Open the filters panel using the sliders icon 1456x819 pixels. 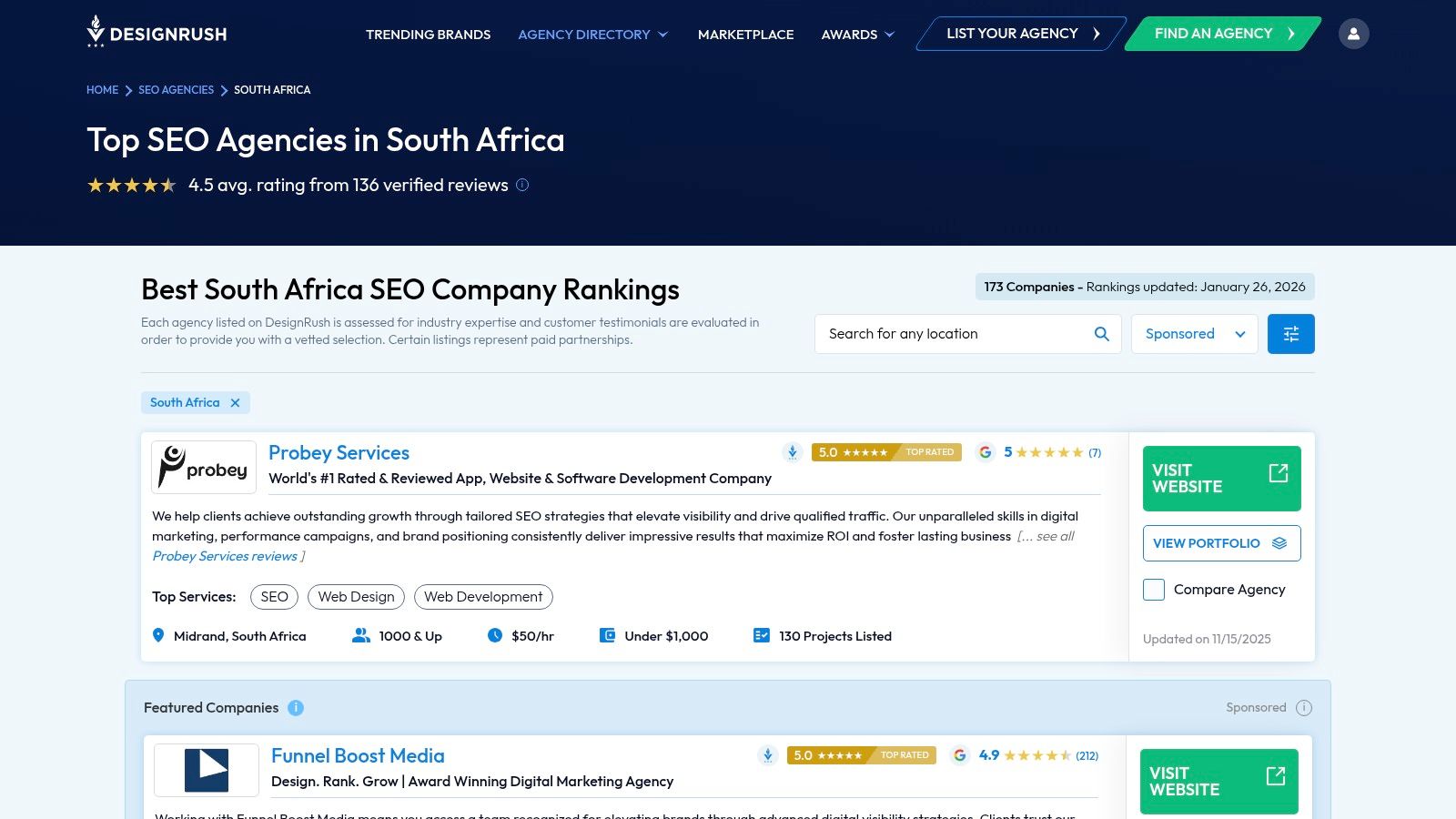(1290, 333)
